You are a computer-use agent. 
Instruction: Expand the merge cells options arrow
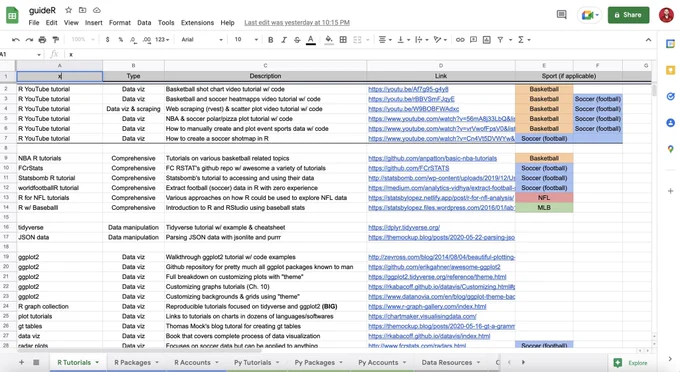pos(368,40)
